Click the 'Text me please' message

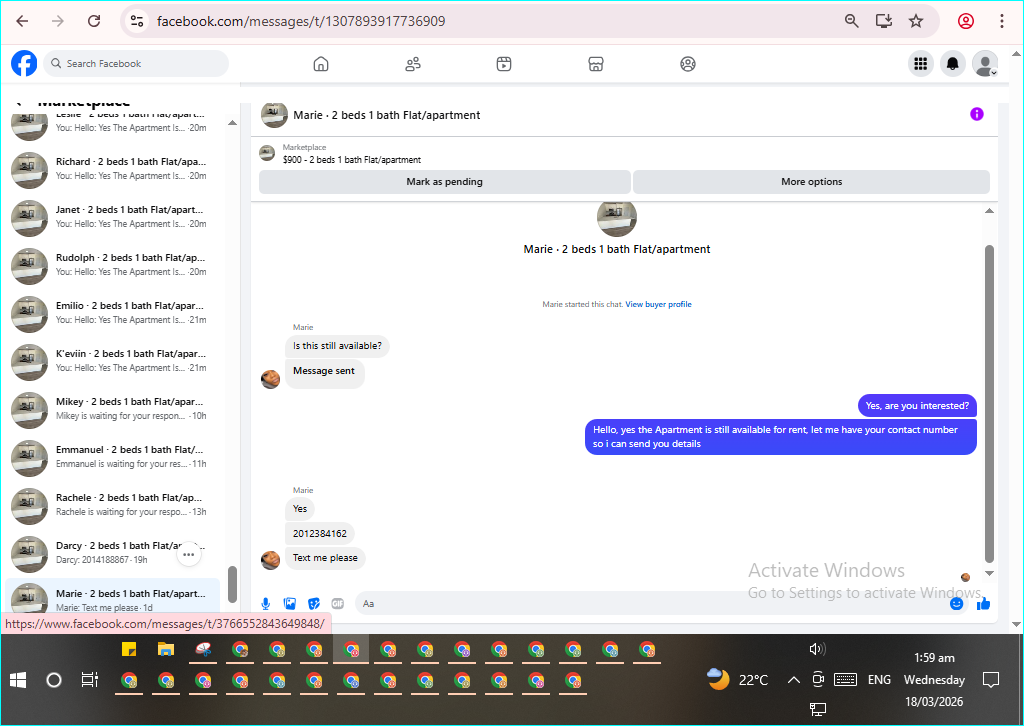(325, 558)
